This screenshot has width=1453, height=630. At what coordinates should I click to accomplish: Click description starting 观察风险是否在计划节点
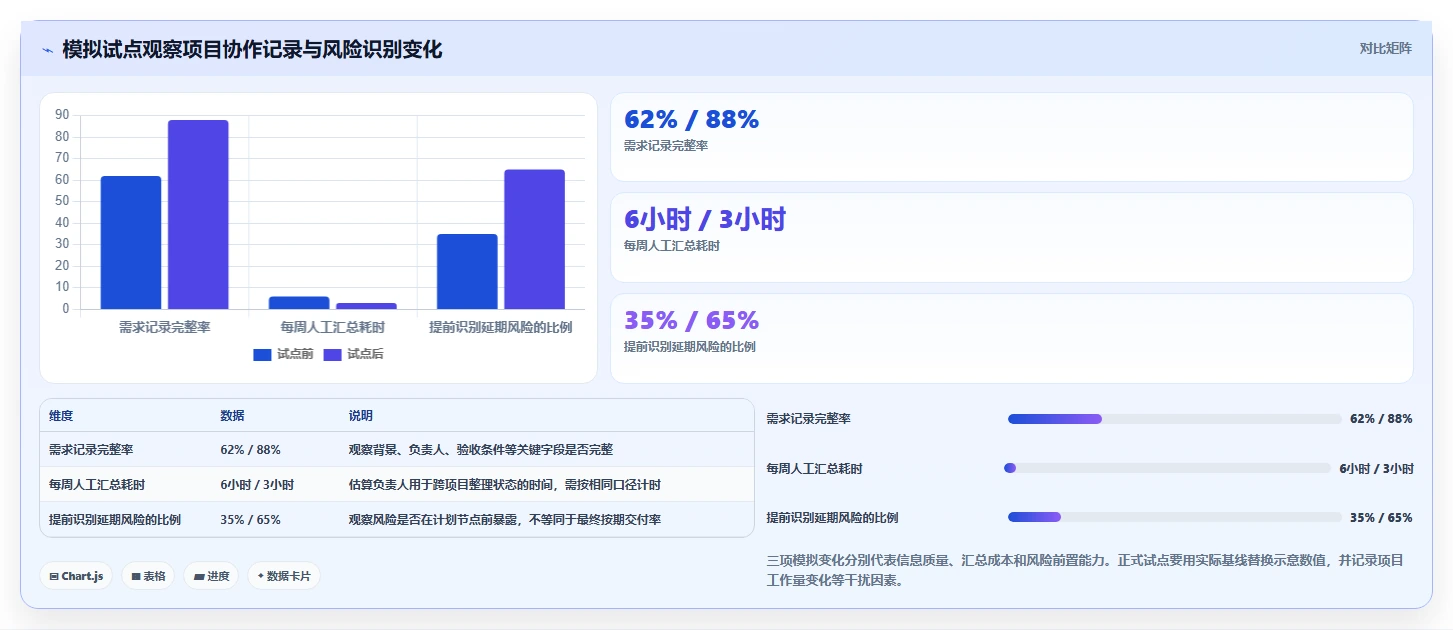point(504,520)
